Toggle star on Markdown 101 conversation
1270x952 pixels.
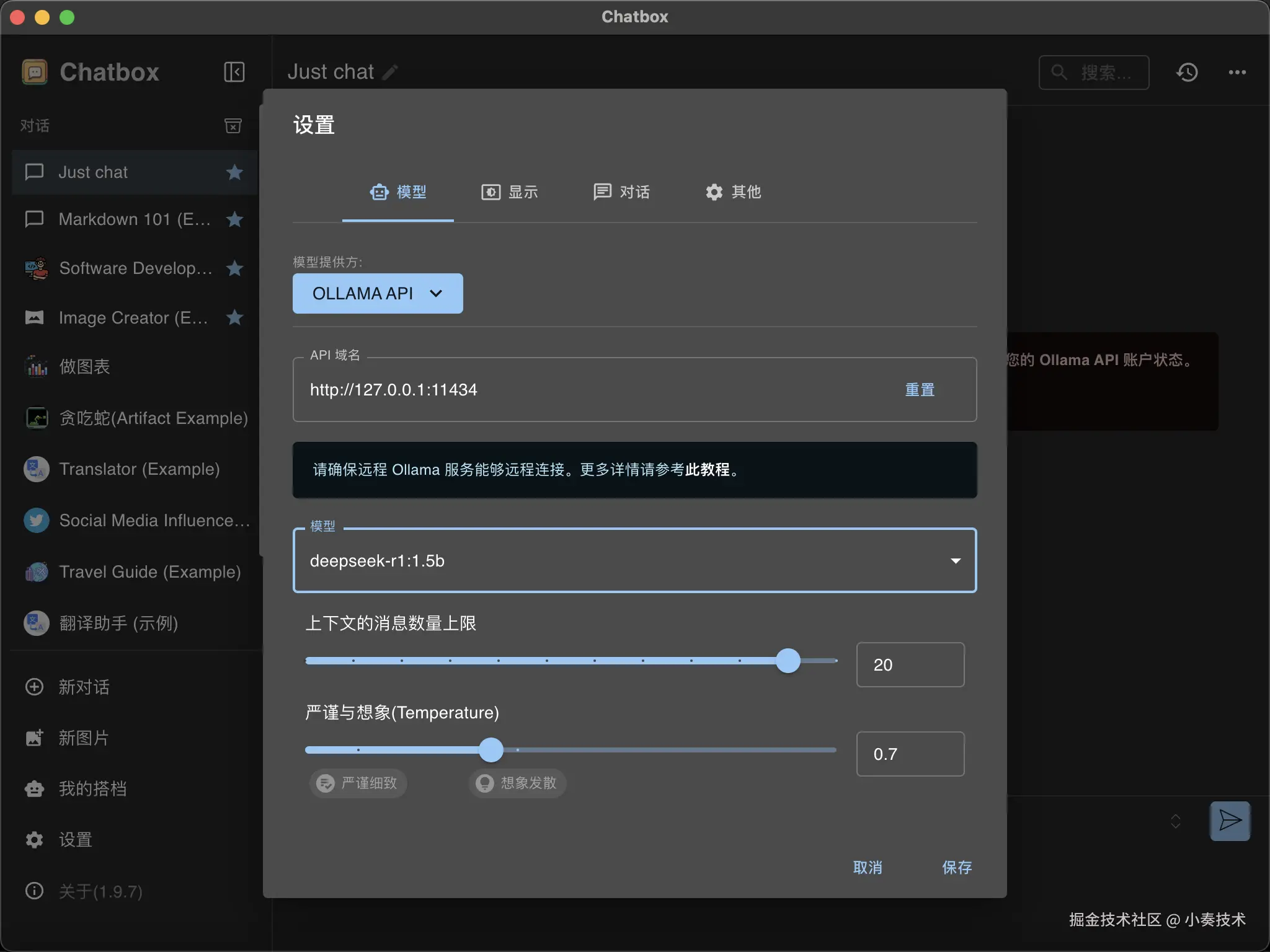234,219
